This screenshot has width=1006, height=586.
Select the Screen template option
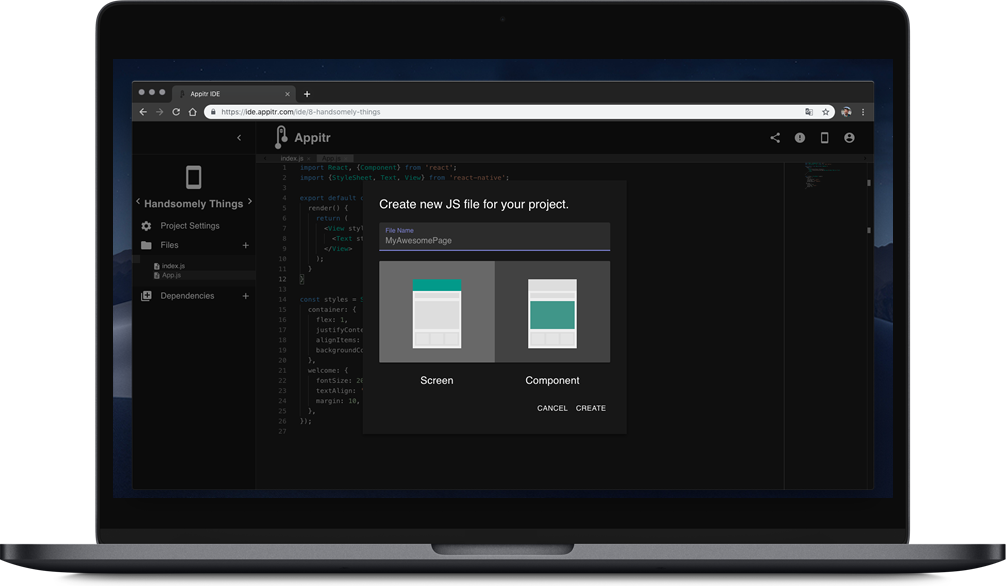tap(437, 312)
